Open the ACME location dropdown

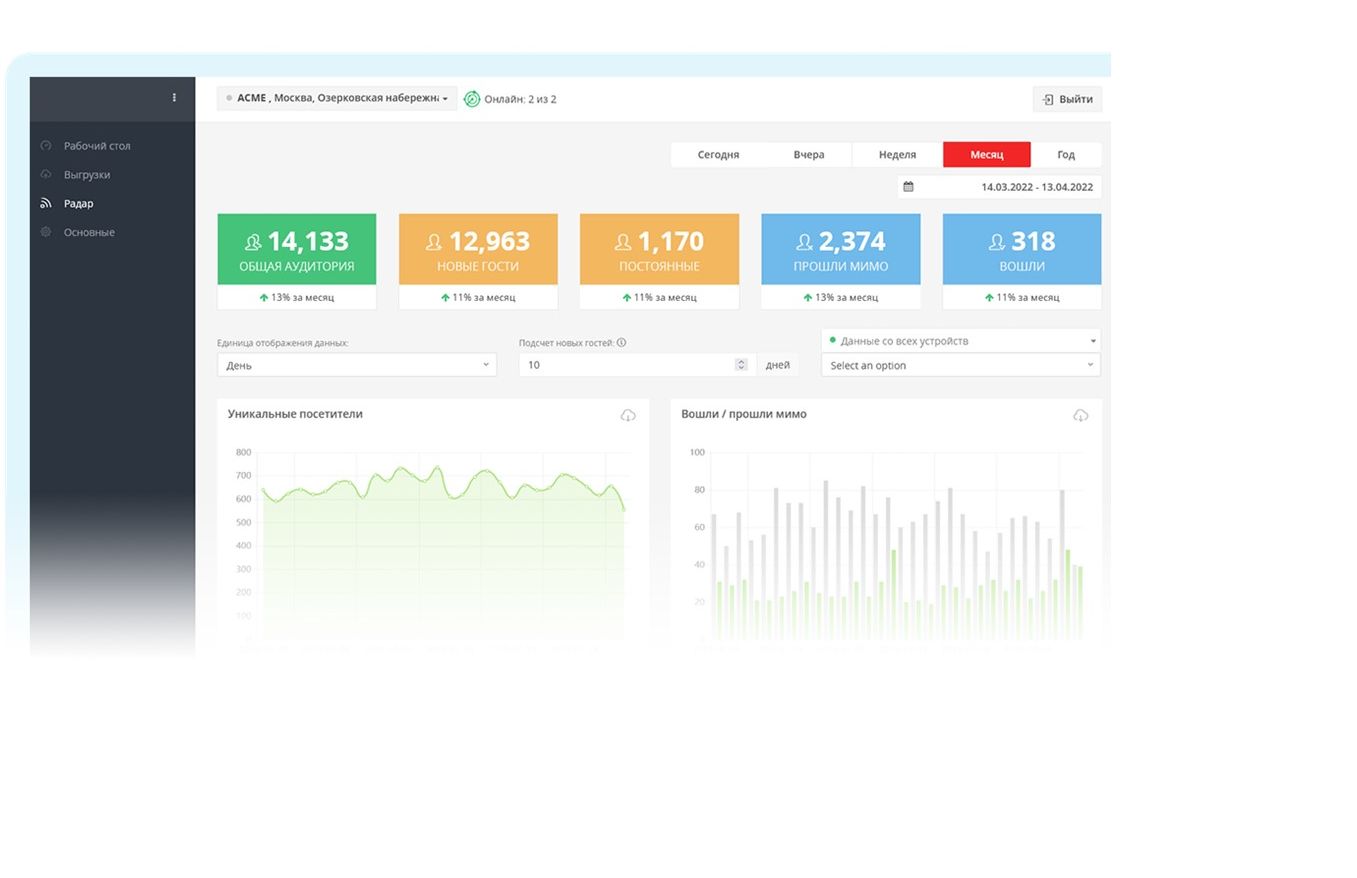tap(337, 98)
